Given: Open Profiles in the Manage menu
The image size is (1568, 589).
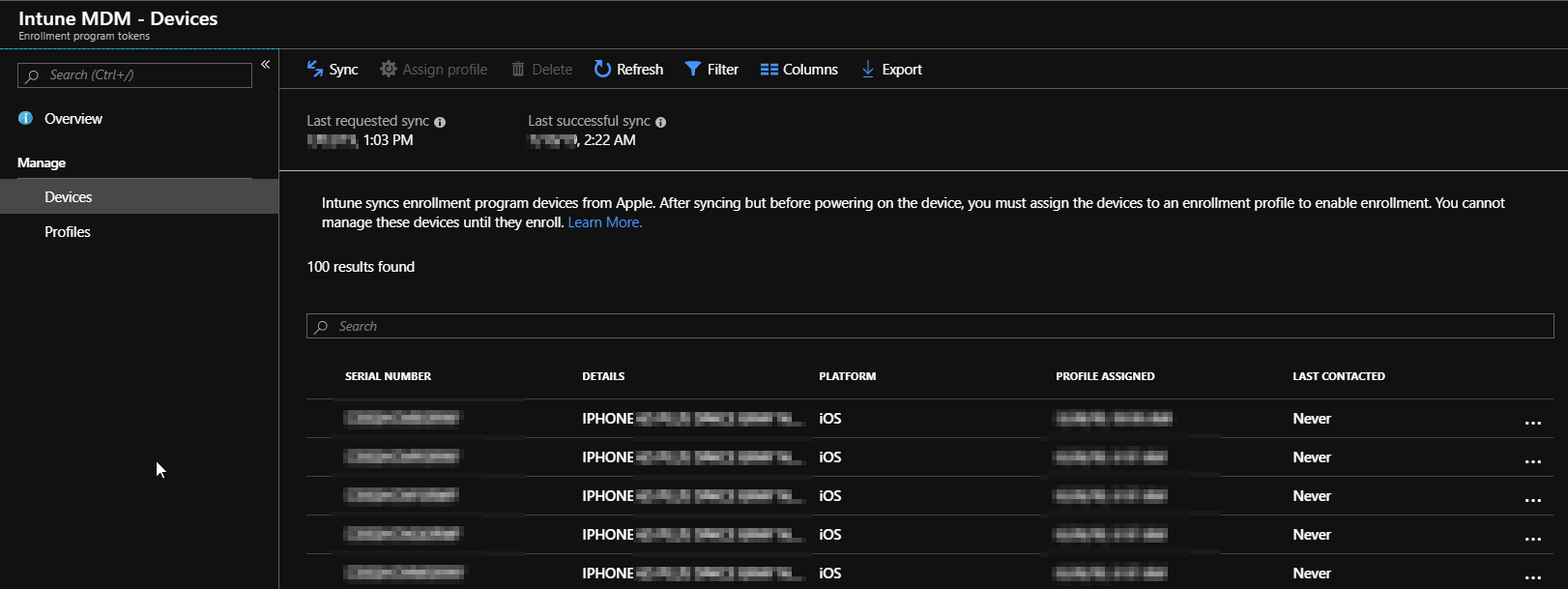Looking at the screenshot, I should coord(68,232).
